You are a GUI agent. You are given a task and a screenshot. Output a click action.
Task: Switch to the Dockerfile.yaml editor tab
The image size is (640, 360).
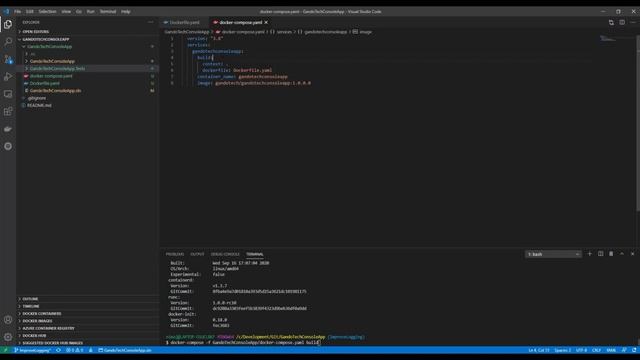[x=184, y=22]
